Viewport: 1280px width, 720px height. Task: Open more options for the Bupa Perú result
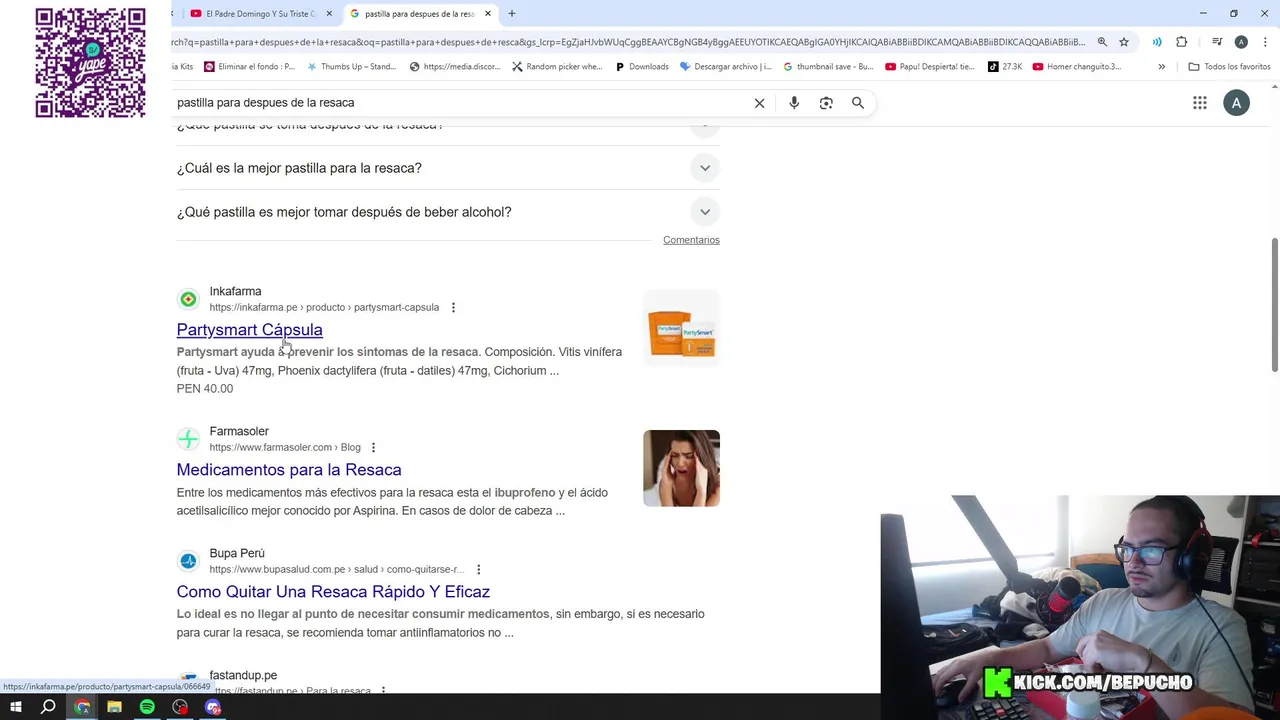pyautogui.click(x=478, y=570)
